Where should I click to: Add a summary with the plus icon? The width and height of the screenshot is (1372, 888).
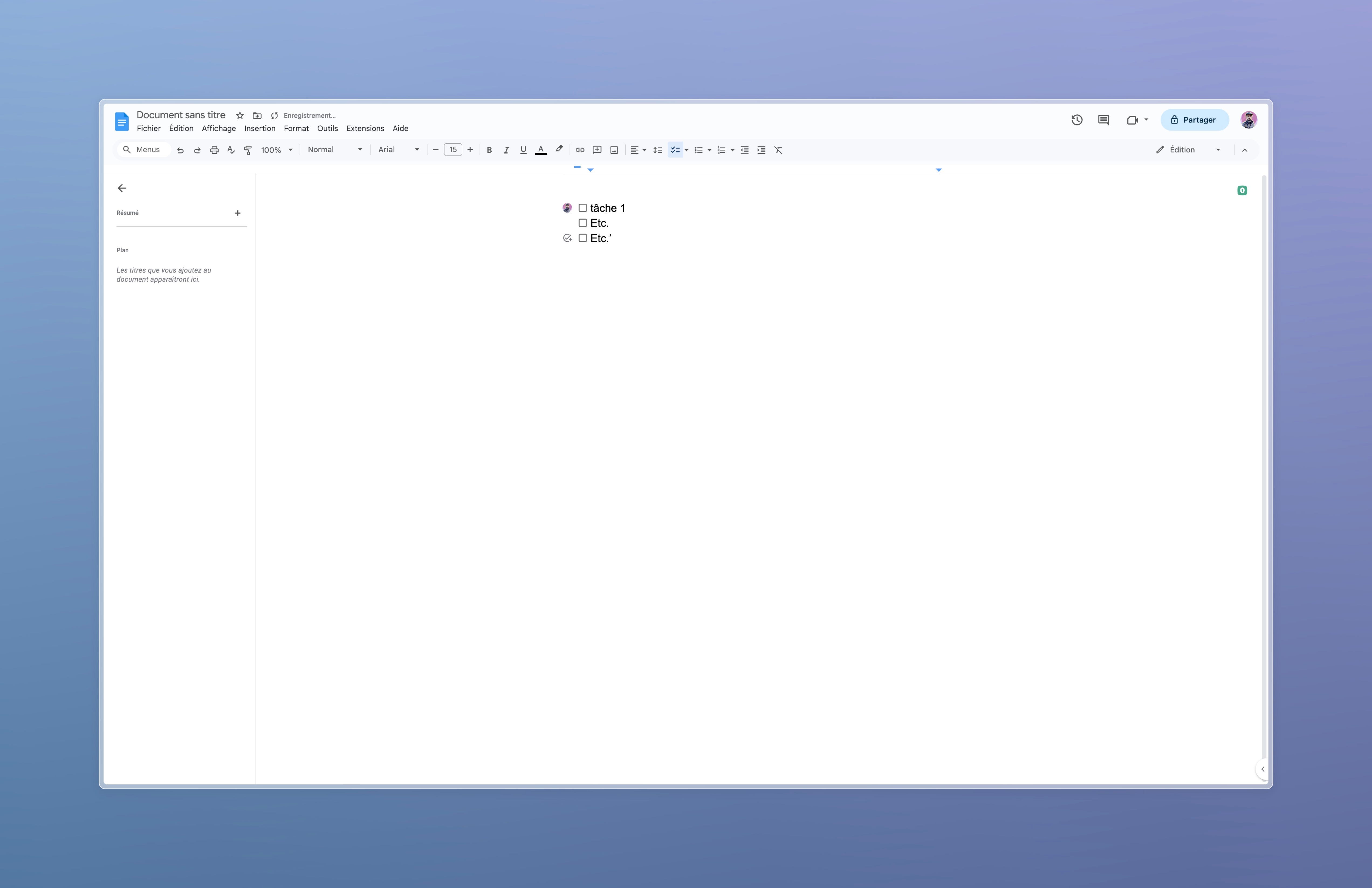pos(238,213)
